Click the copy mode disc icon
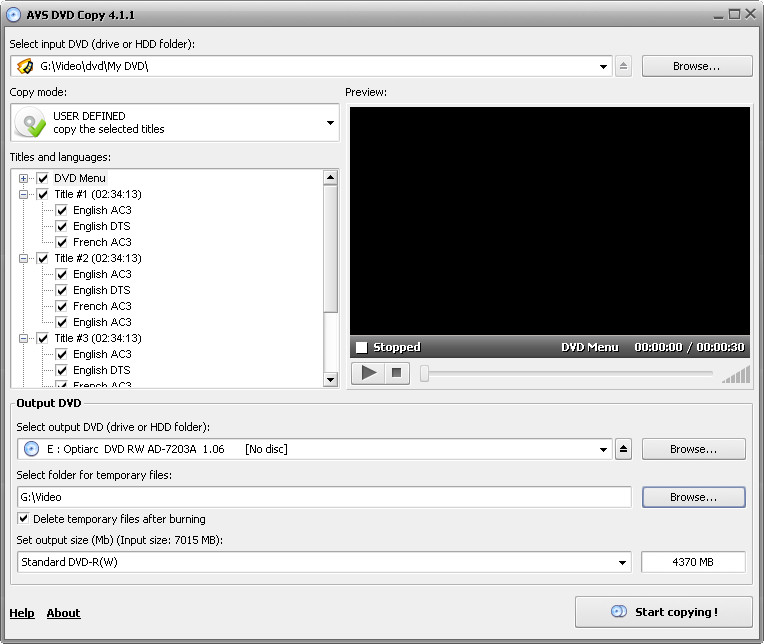Viewport: 764px width, 644px height. (31, 123)
